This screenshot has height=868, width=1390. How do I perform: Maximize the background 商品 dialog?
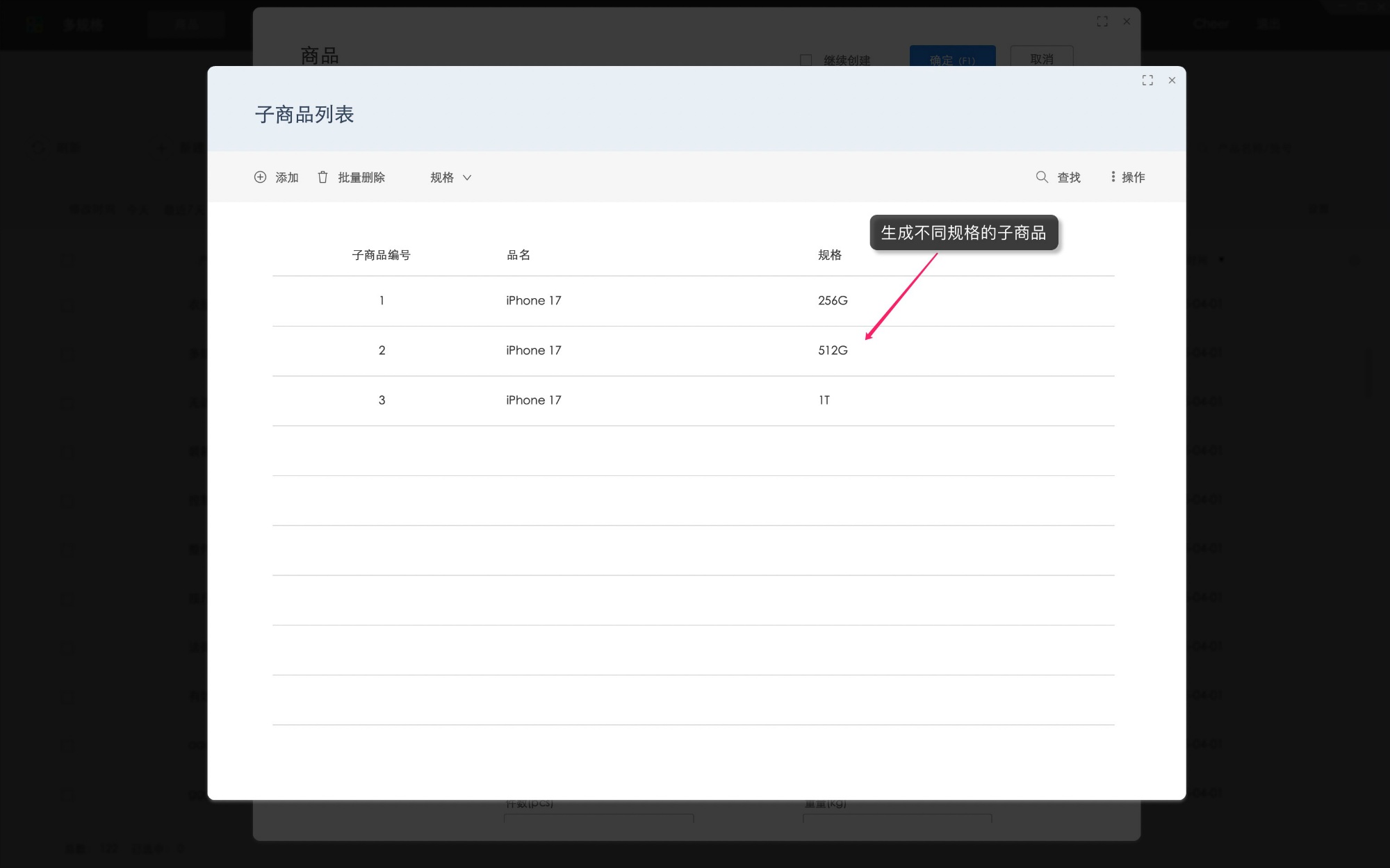point(1102,22)
